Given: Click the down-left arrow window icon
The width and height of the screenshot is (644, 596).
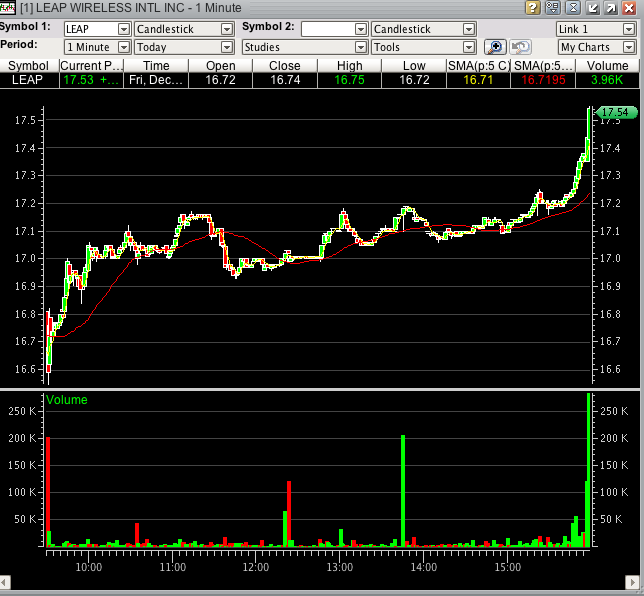Looking at the screenshot, I should click(594, 8).
